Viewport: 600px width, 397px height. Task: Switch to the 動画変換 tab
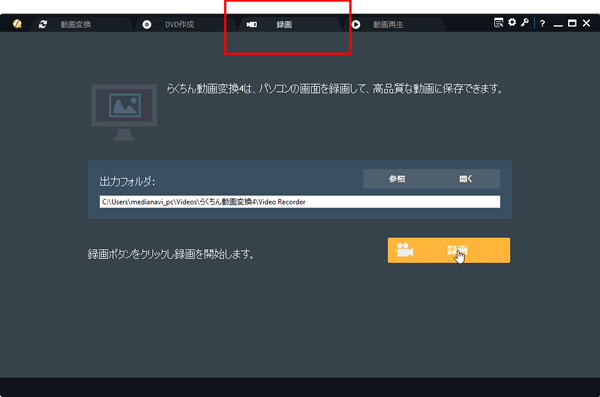(75, 25)
